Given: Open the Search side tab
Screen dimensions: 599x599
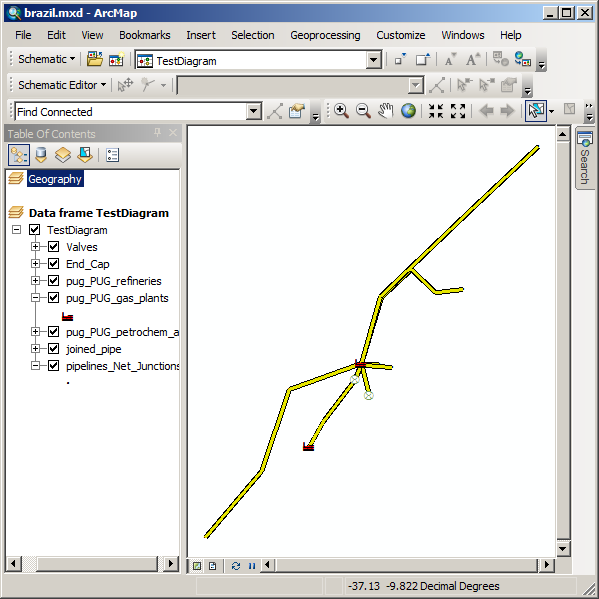Looking at the screenshot, I should coord(584,157).
